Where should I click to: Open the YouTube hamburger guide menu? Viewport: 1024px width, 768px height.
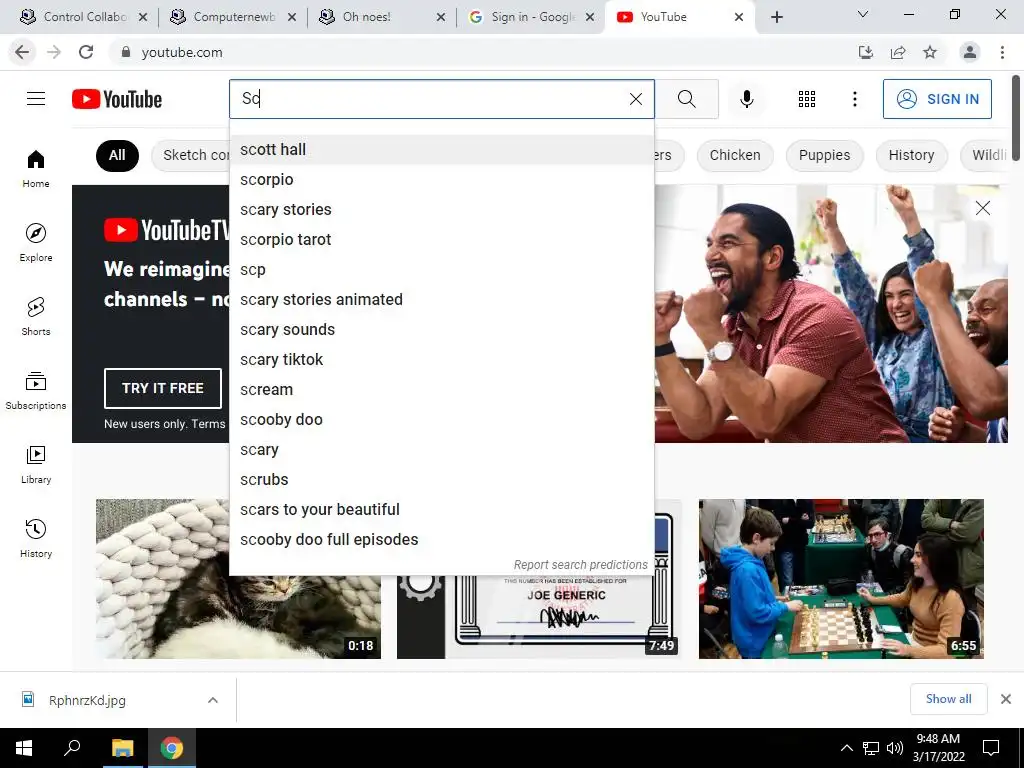pyautogui.click(x=36, y=99)
